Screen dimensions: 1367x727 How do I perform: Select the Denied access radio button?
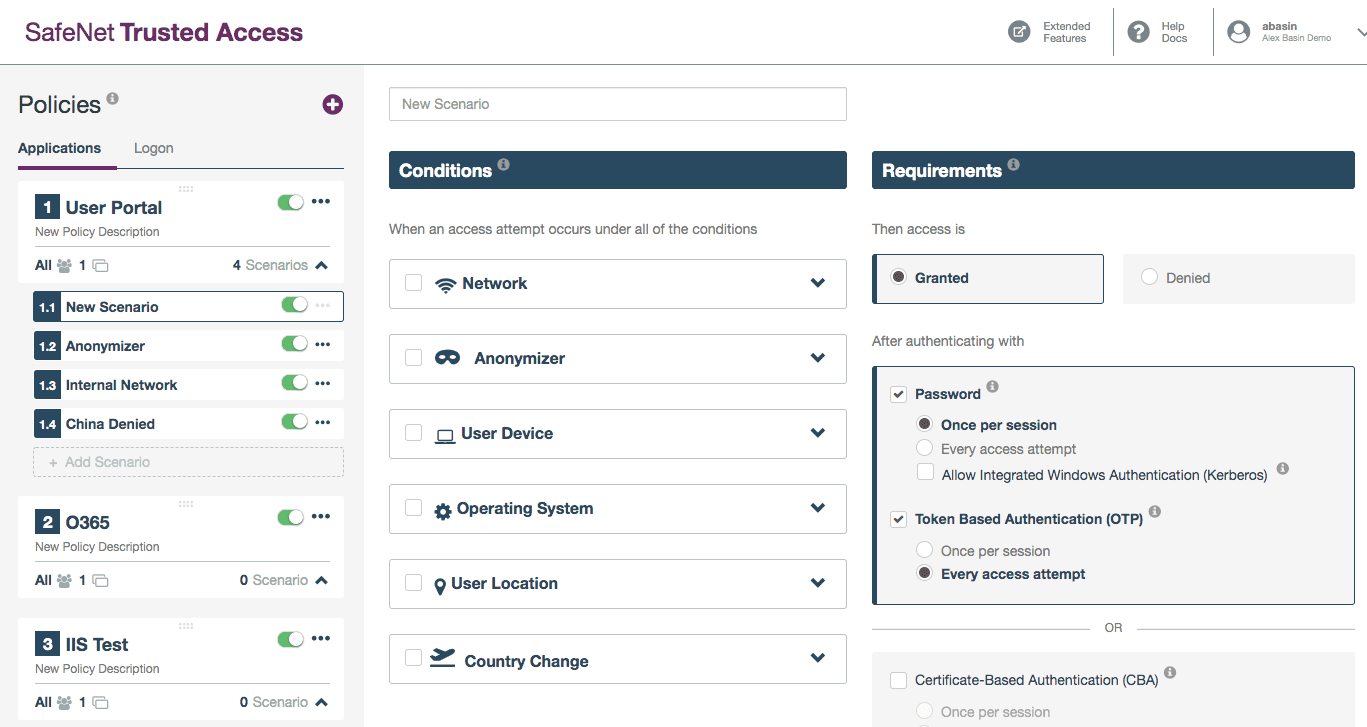(1149, 277)
